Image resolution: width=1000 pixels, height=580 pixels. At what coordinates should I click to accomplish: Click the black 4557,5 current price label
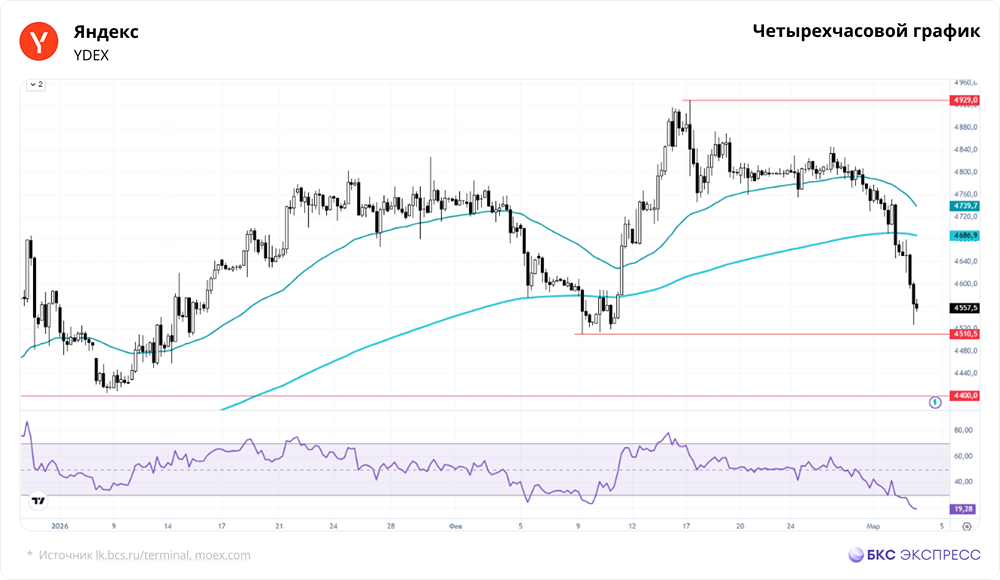[964, 308]
